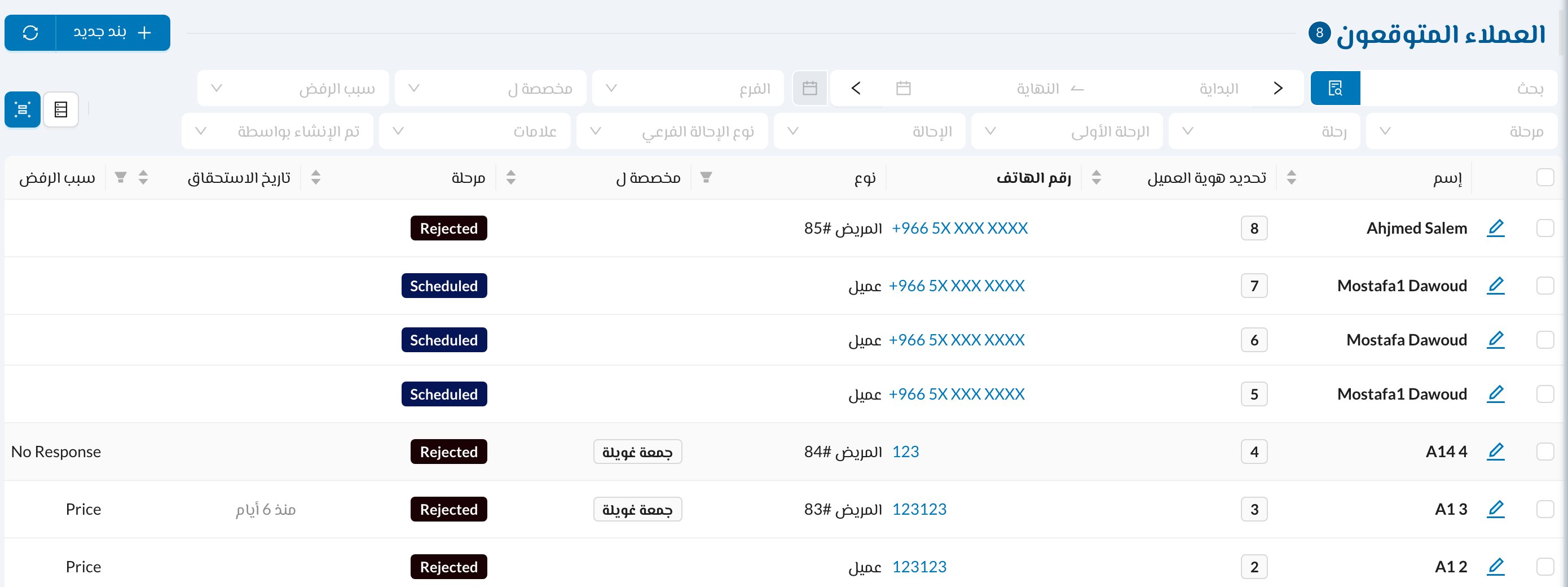Edit the A1 2 lead pencil icon
Screen dimensions: 1568x587
(x=1496, y=567)
